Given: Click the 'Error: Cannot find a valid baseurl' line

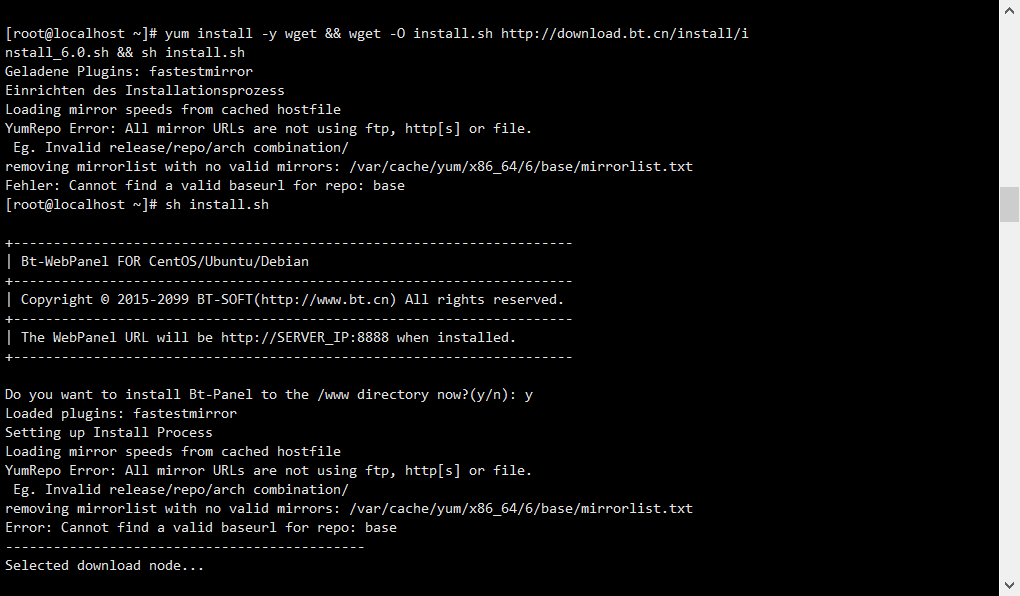Looking at the screenshot, I should (x=200, y=528).
